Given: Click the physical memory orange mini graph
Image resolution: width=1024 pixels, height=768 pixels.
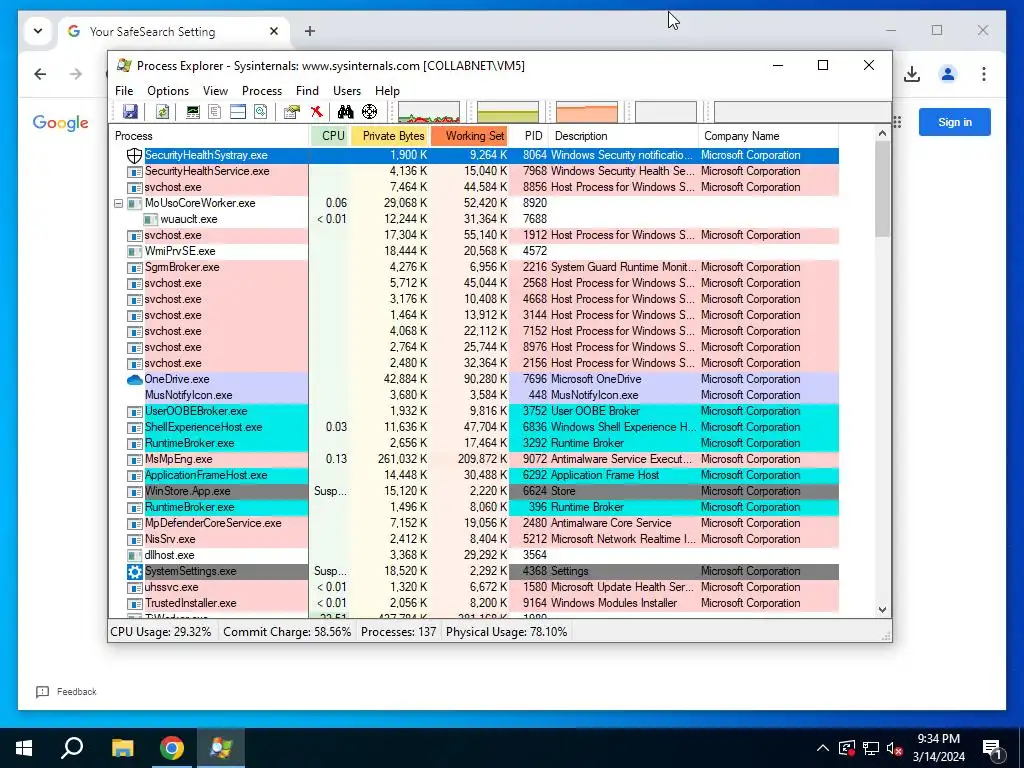Looking at the screenshot, I should tap(587, 112).
